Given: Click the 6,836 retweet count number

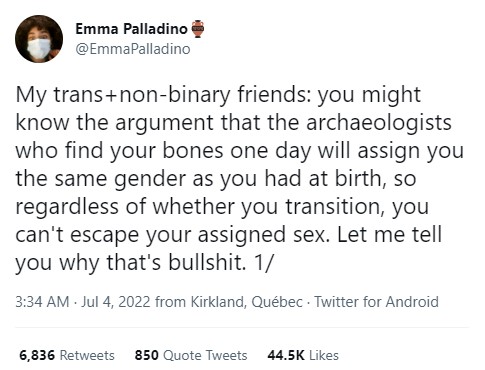Looking at the screenshot, I should [x=37, y=356].
